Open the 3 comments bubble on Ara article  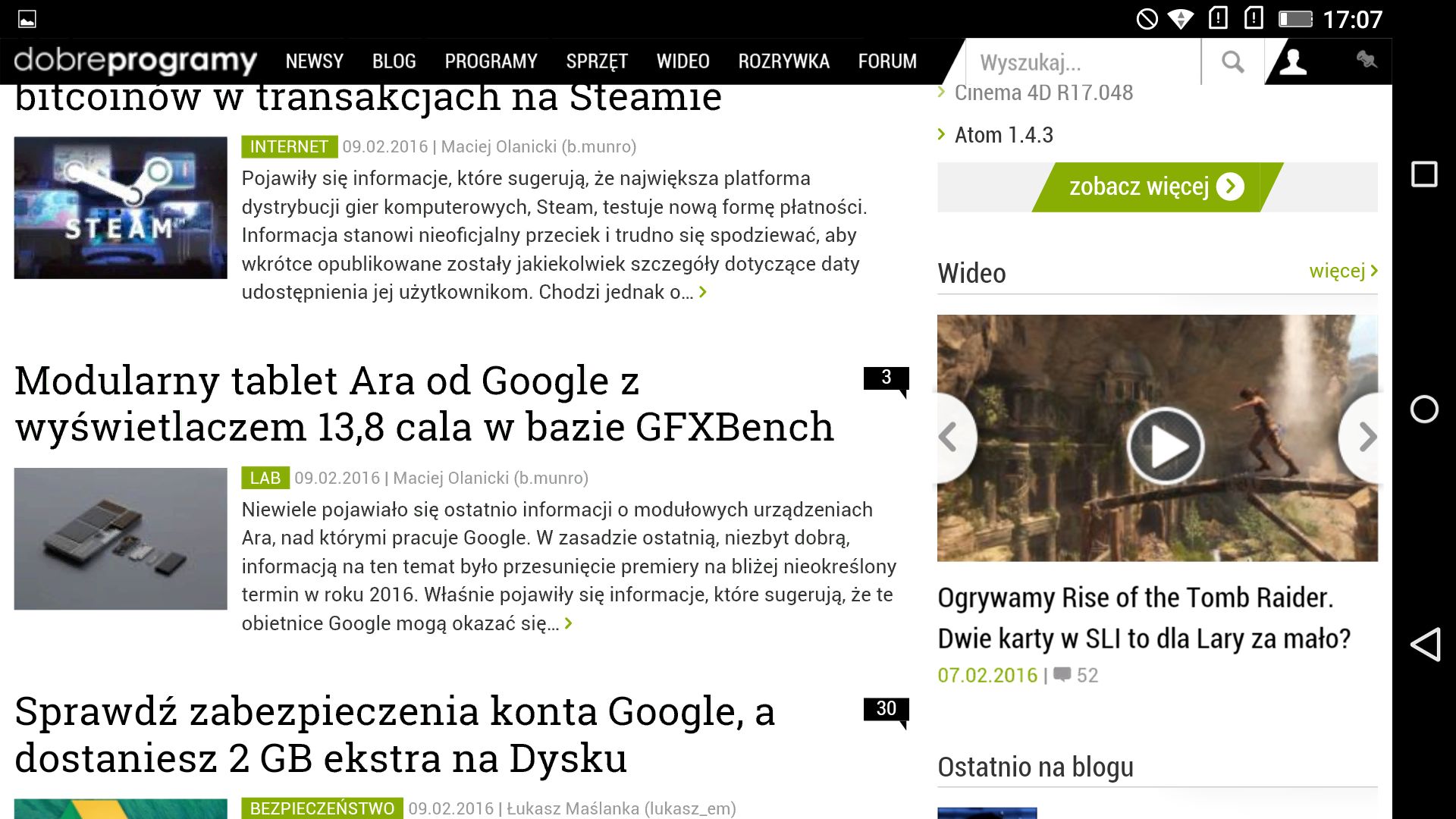pos(886,378)
